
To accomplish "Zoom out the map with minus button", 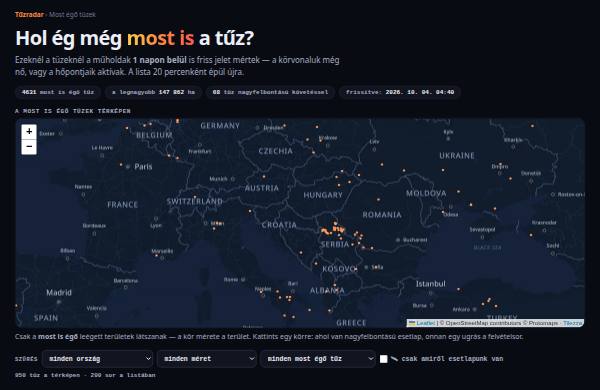I will [x=29, y=147].
